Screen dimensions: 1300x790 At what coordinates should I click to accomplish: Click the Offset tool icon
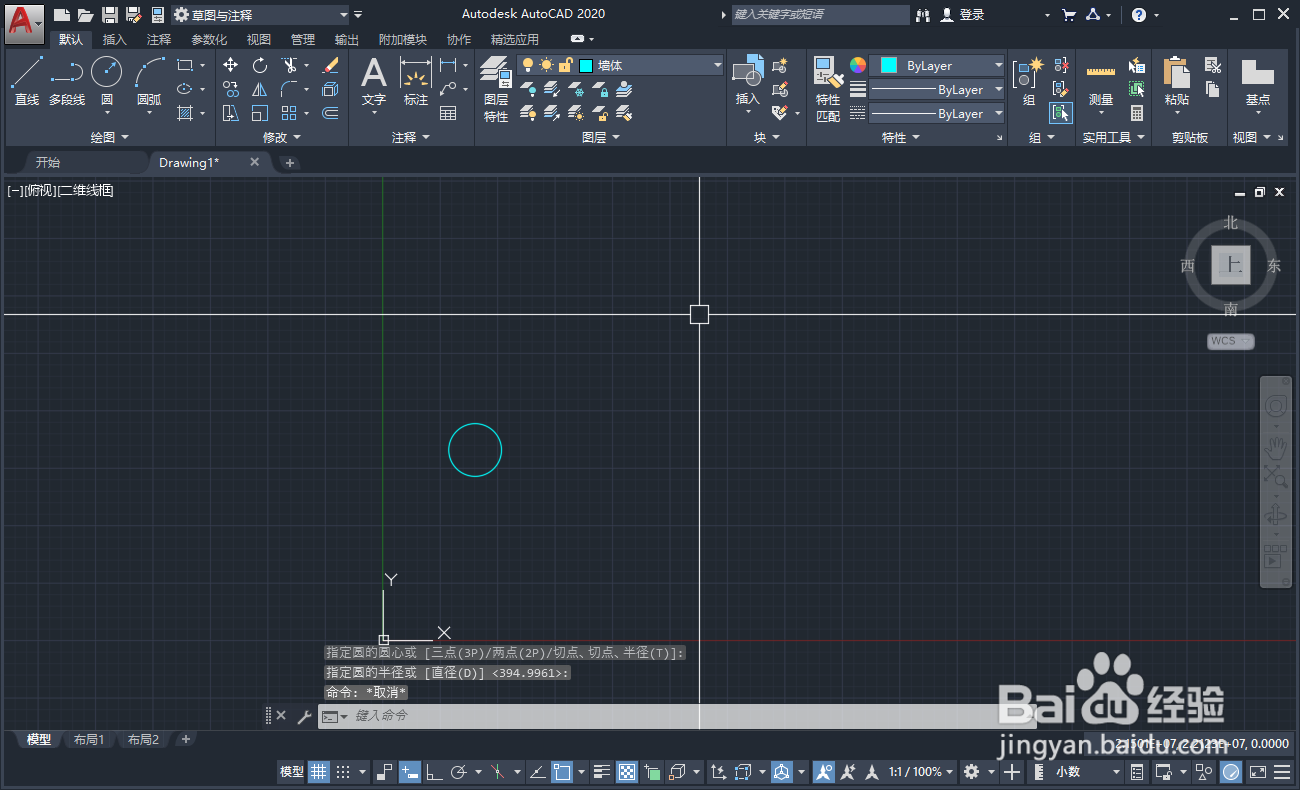[331, 113]
